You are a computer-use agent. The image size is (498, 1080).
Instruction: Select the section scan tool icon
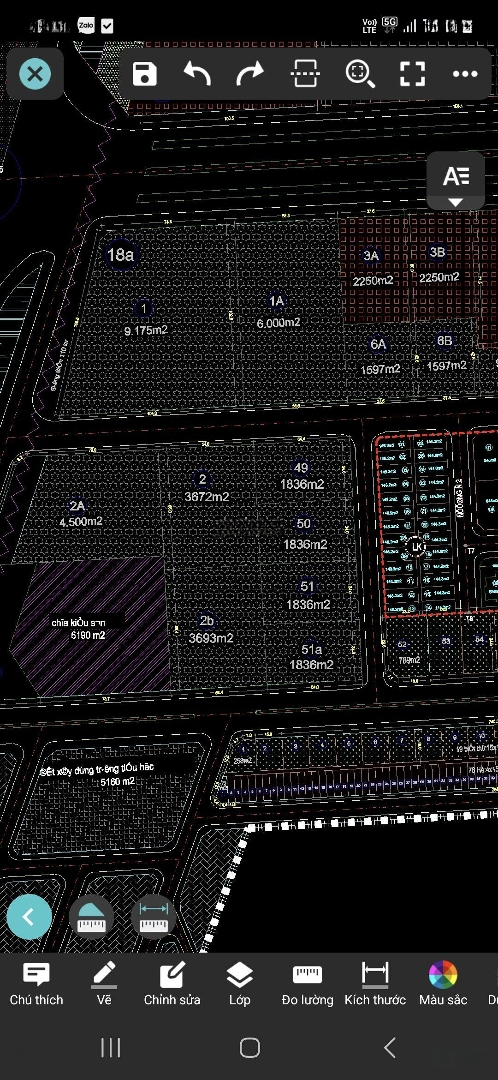(x=306, y=73)
